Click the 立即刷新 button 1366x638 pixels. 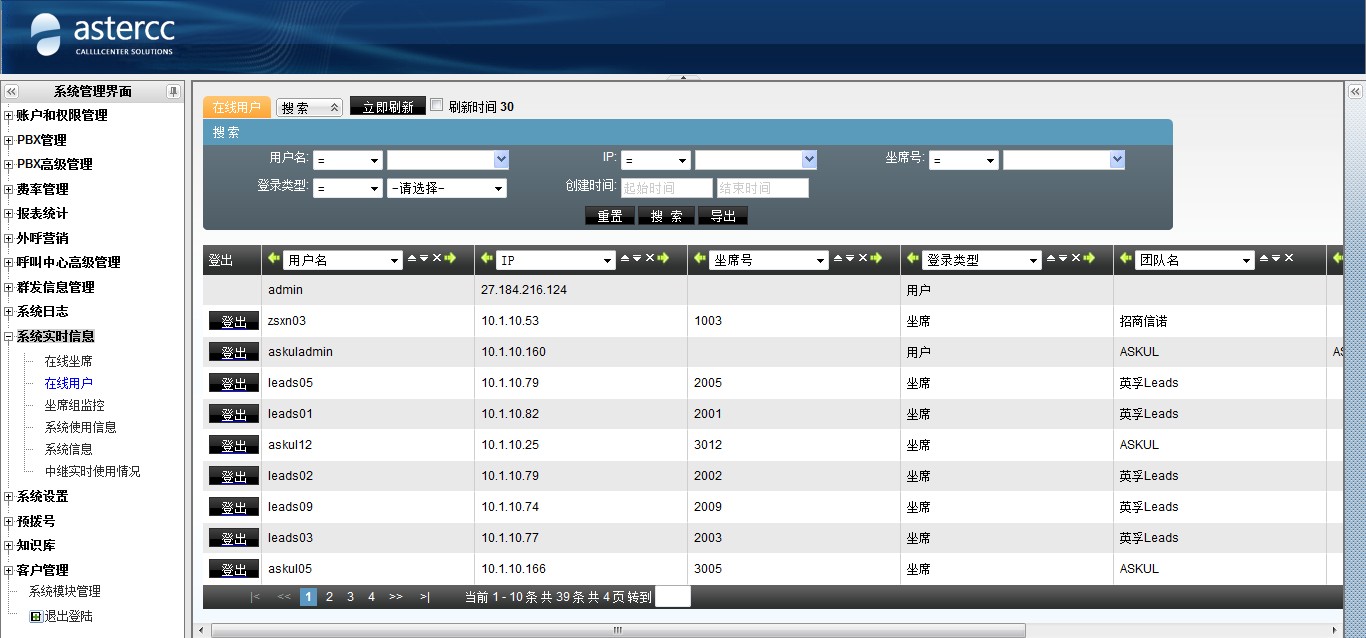(387, 107)
